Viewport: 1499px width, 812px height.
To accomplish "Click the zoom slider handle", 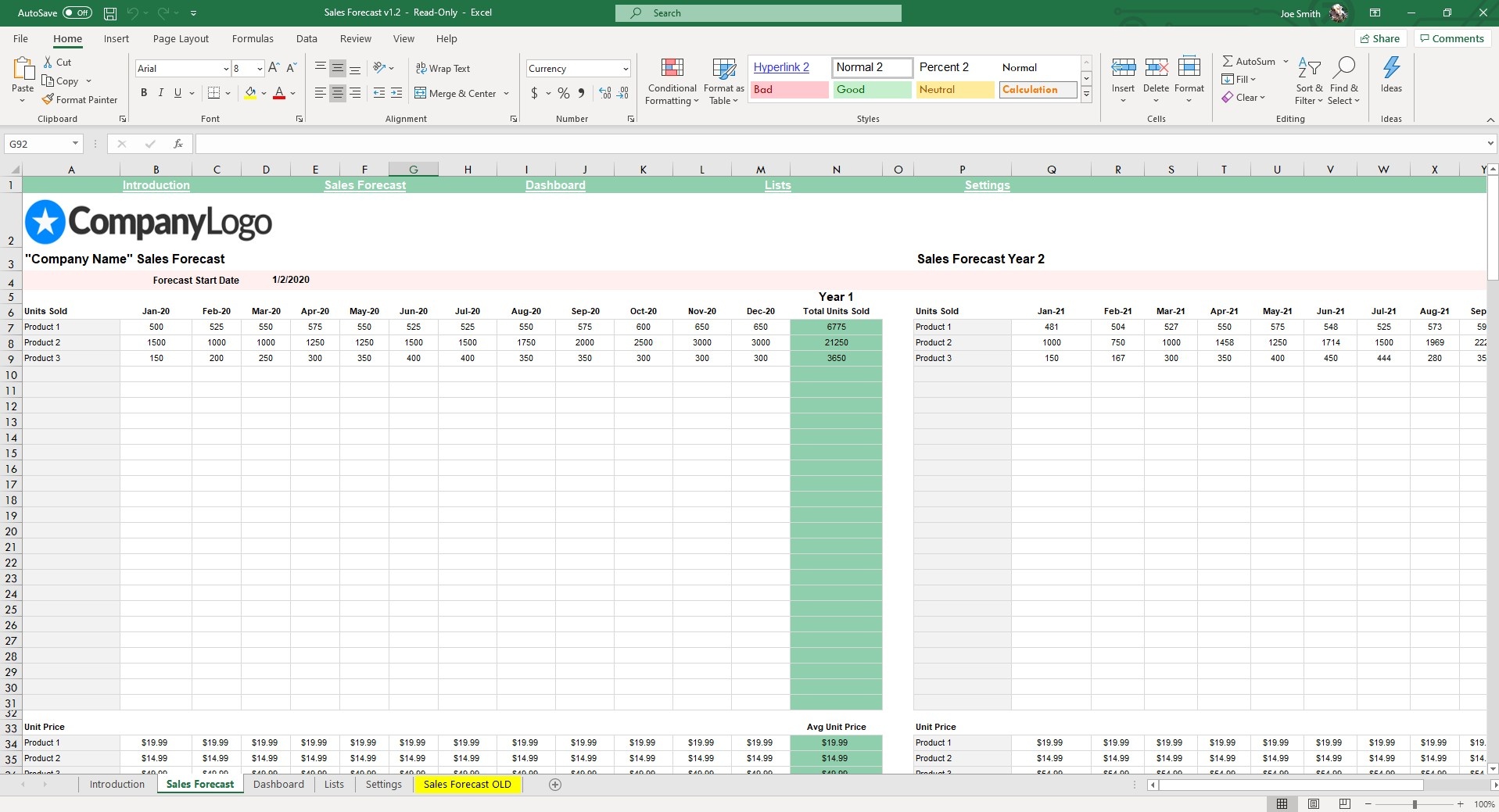I will pyautogui.click(x=1415, y=804).
